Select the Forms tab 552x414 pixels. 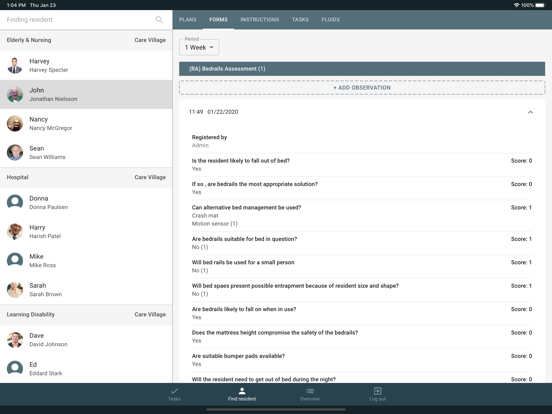coord(218,20)
